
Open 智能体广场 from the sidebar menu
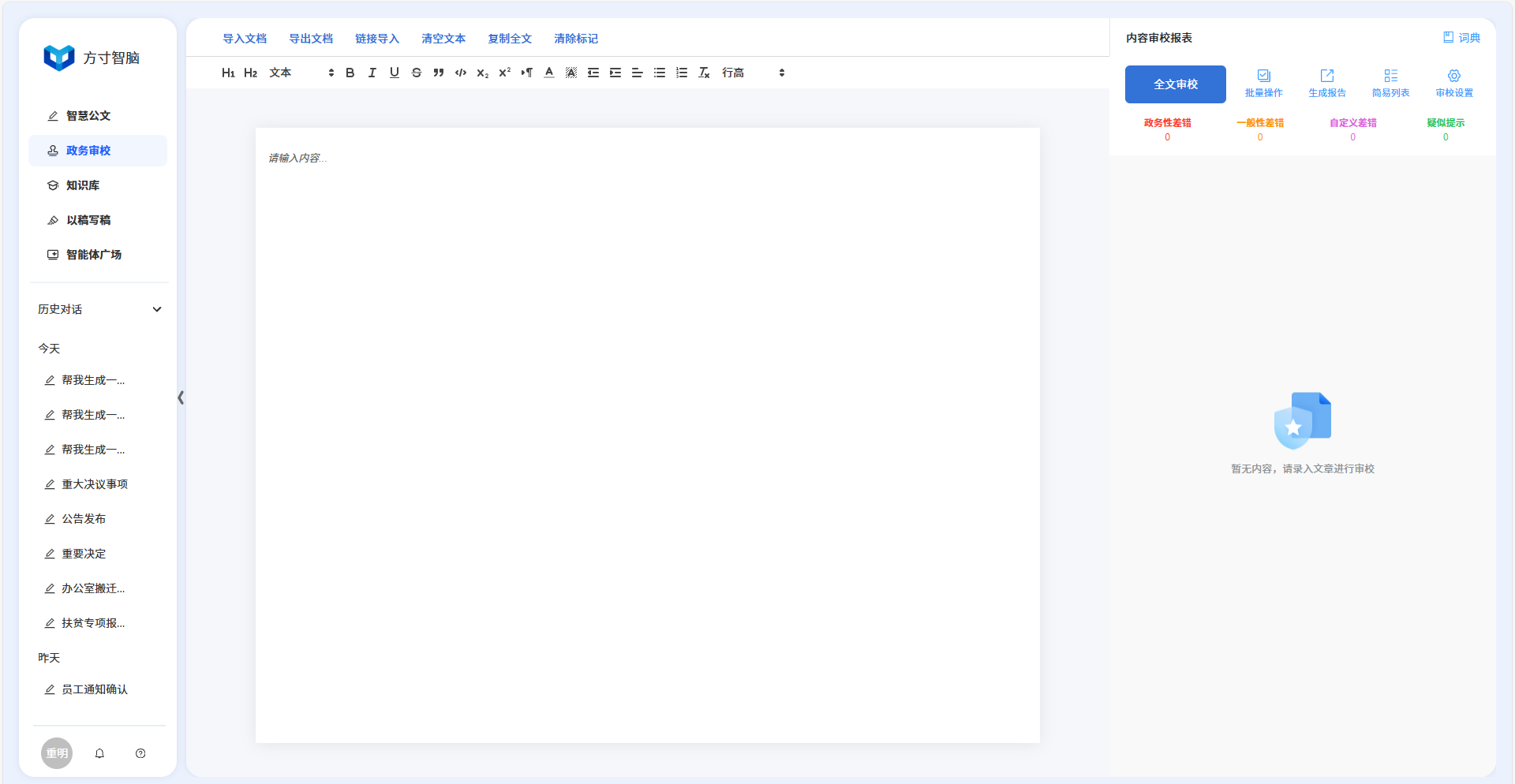pos(93,255)
